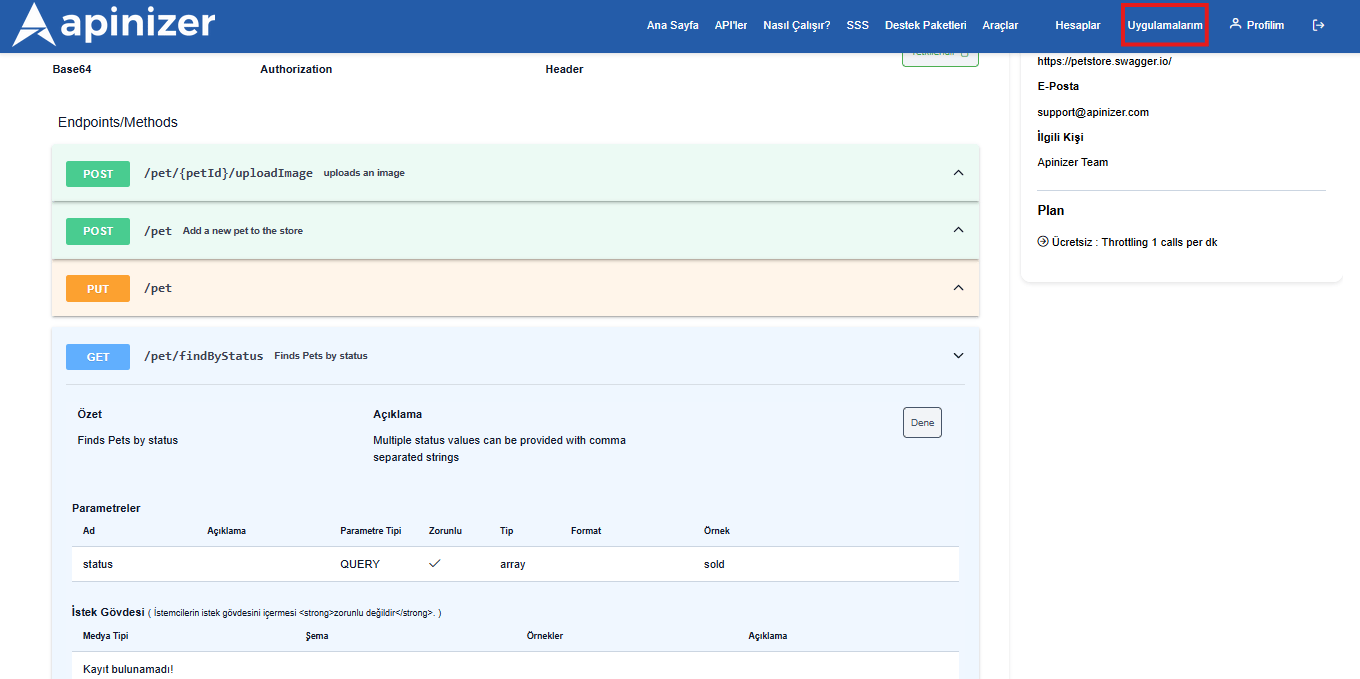Expand the POST /pet endpoint chevron

tap(958, 230)
